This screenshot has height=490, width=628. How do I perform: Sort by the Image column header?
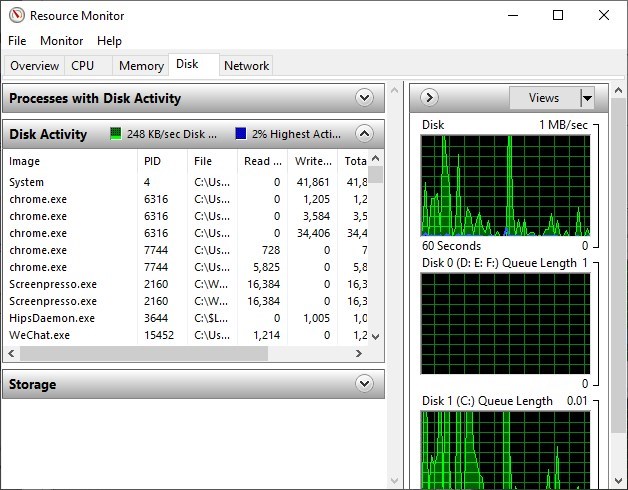point(70,161)
